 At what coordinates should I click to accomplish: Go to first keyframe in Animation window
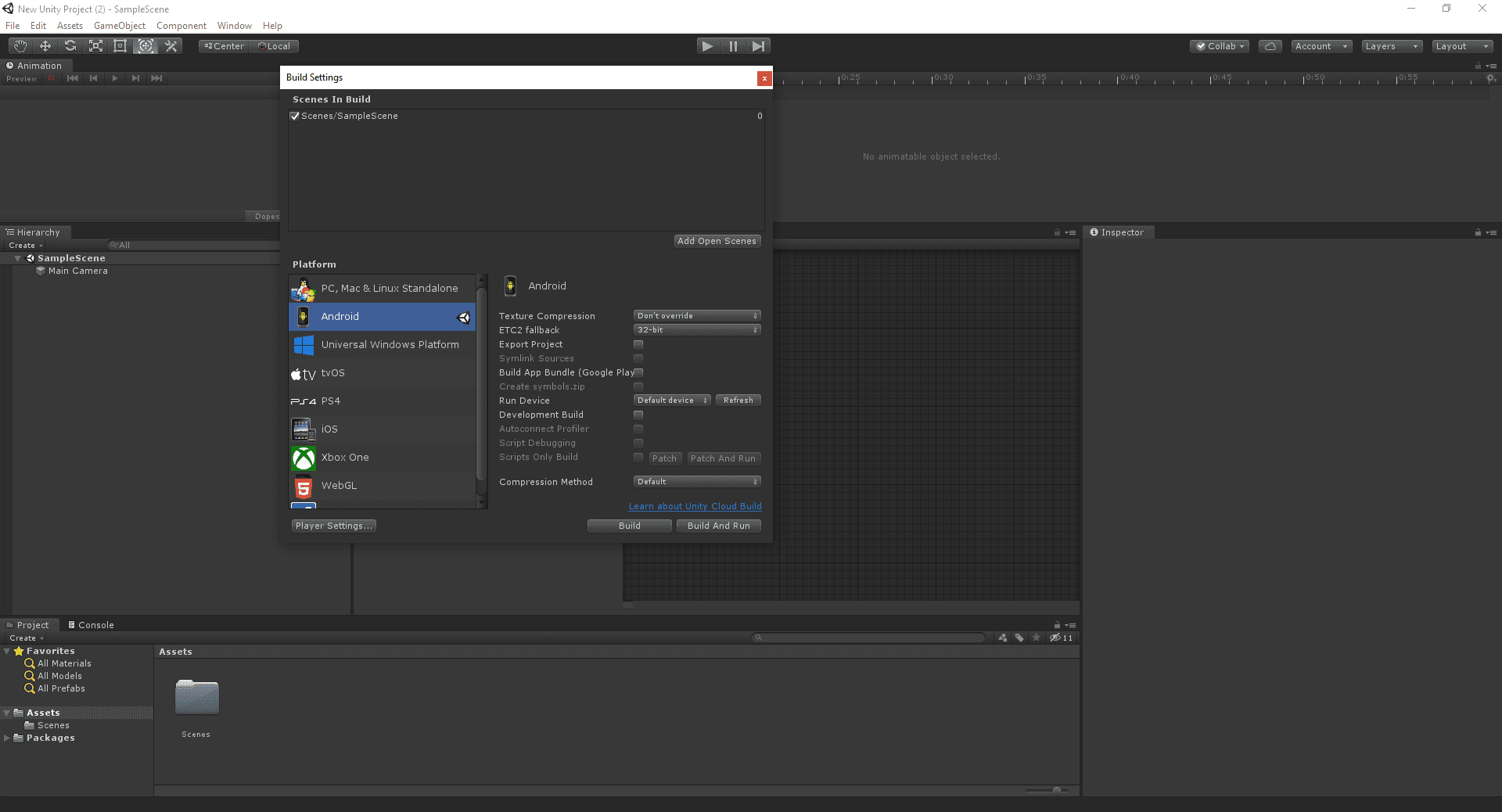tap(73, 78)
